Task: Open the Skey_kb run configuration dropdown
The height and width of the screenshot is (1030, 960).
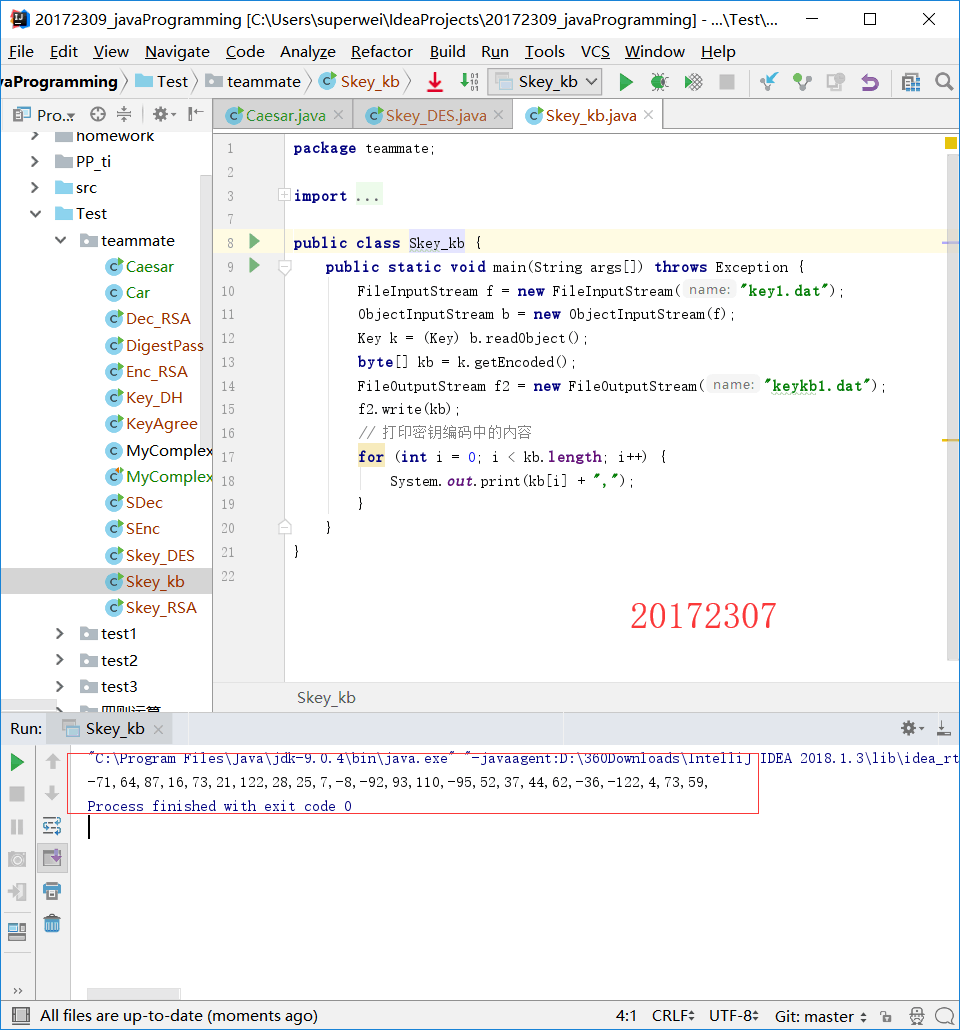Action: point(546,82)
